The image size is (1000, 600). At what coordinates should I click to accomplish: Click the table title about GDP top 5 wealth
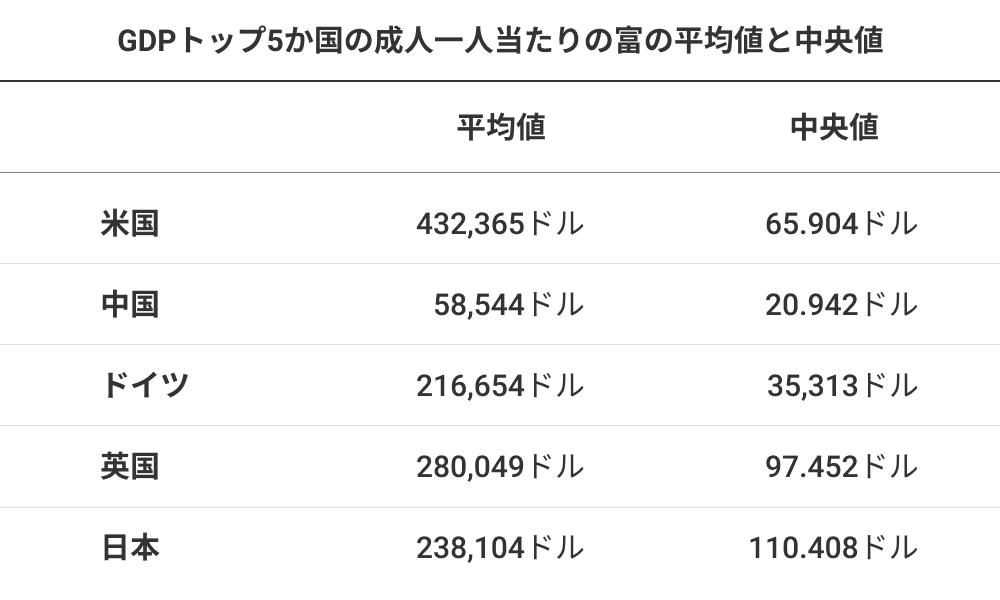500,41
